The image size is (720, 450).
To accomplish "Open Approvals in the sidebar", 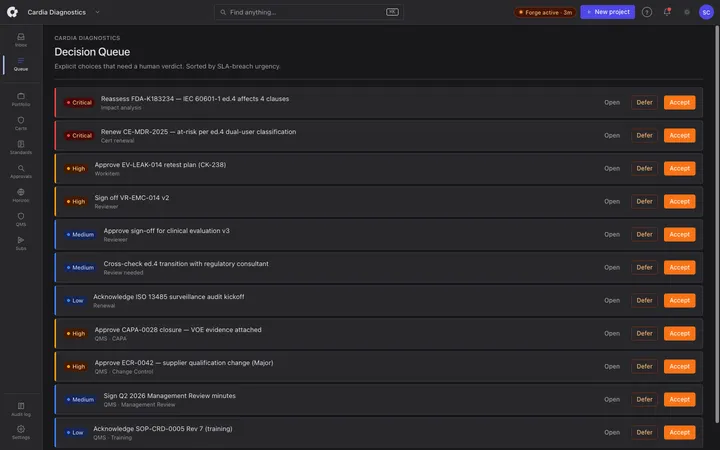I will point(21,171).
